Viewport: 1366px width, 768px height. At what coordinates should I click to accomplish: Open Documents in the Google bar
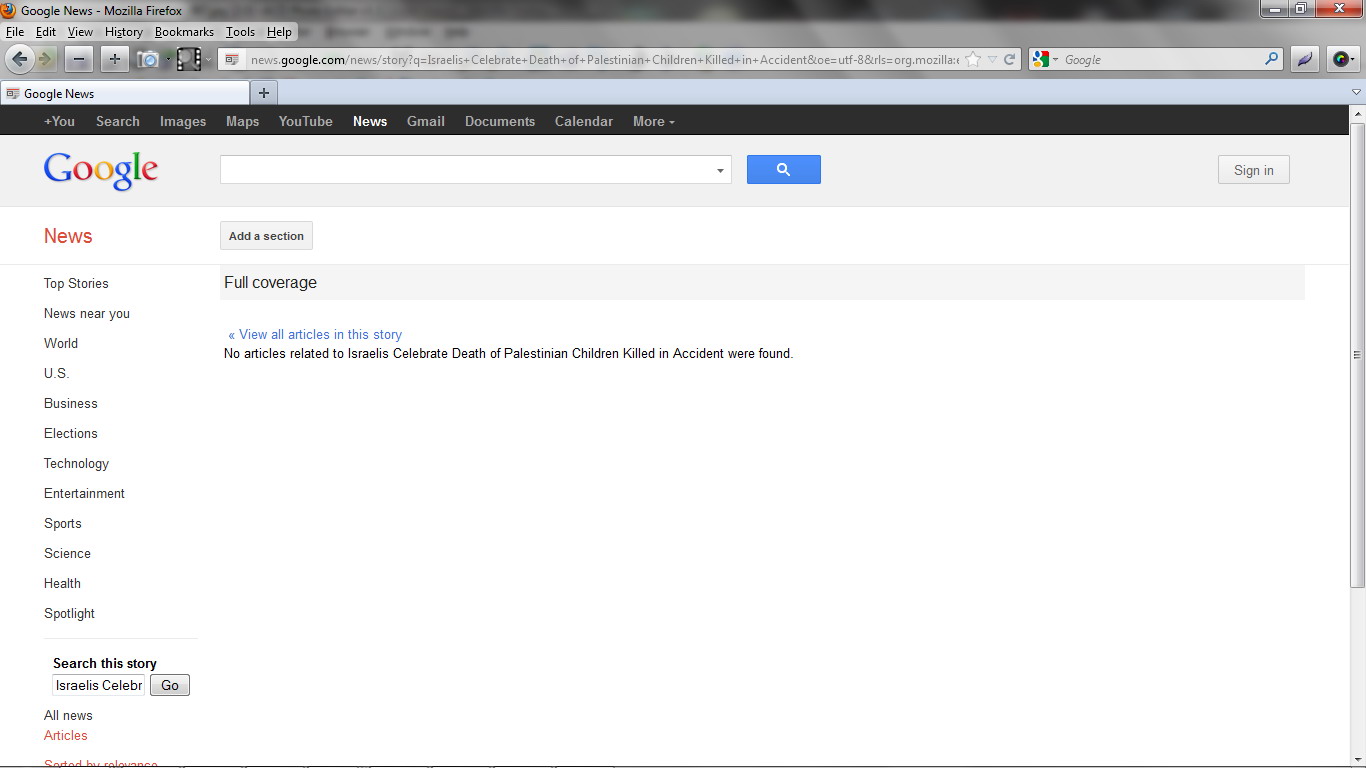(x=500, y=121)
